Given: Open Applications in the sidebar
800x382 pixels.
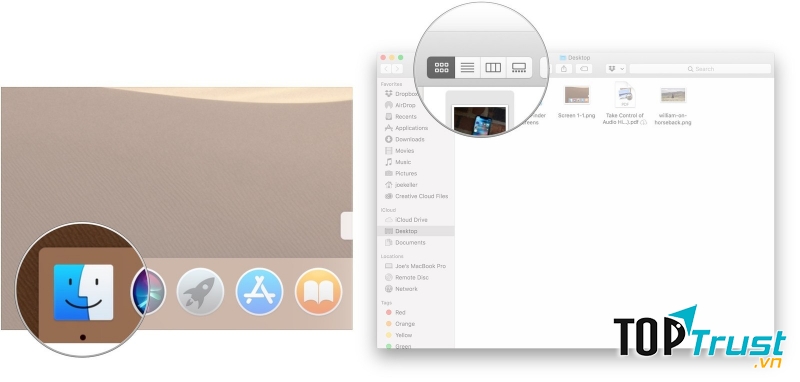Looking at the screenshot, I should (406, 128).
